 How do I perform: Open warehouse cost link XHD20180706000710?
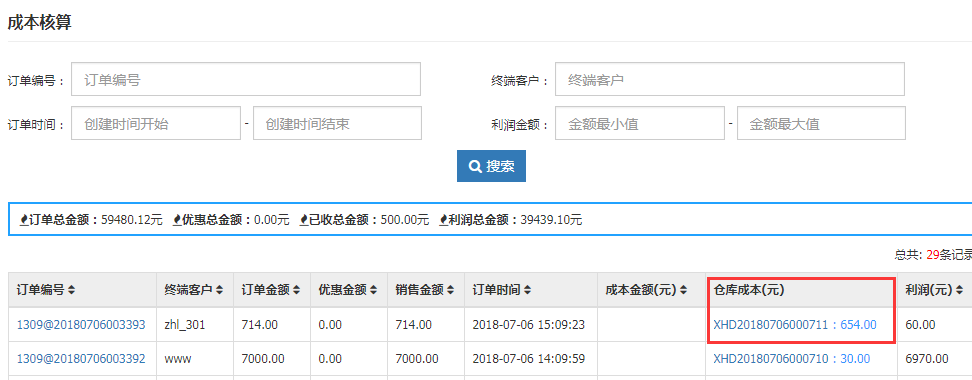(x=792, y=358)
